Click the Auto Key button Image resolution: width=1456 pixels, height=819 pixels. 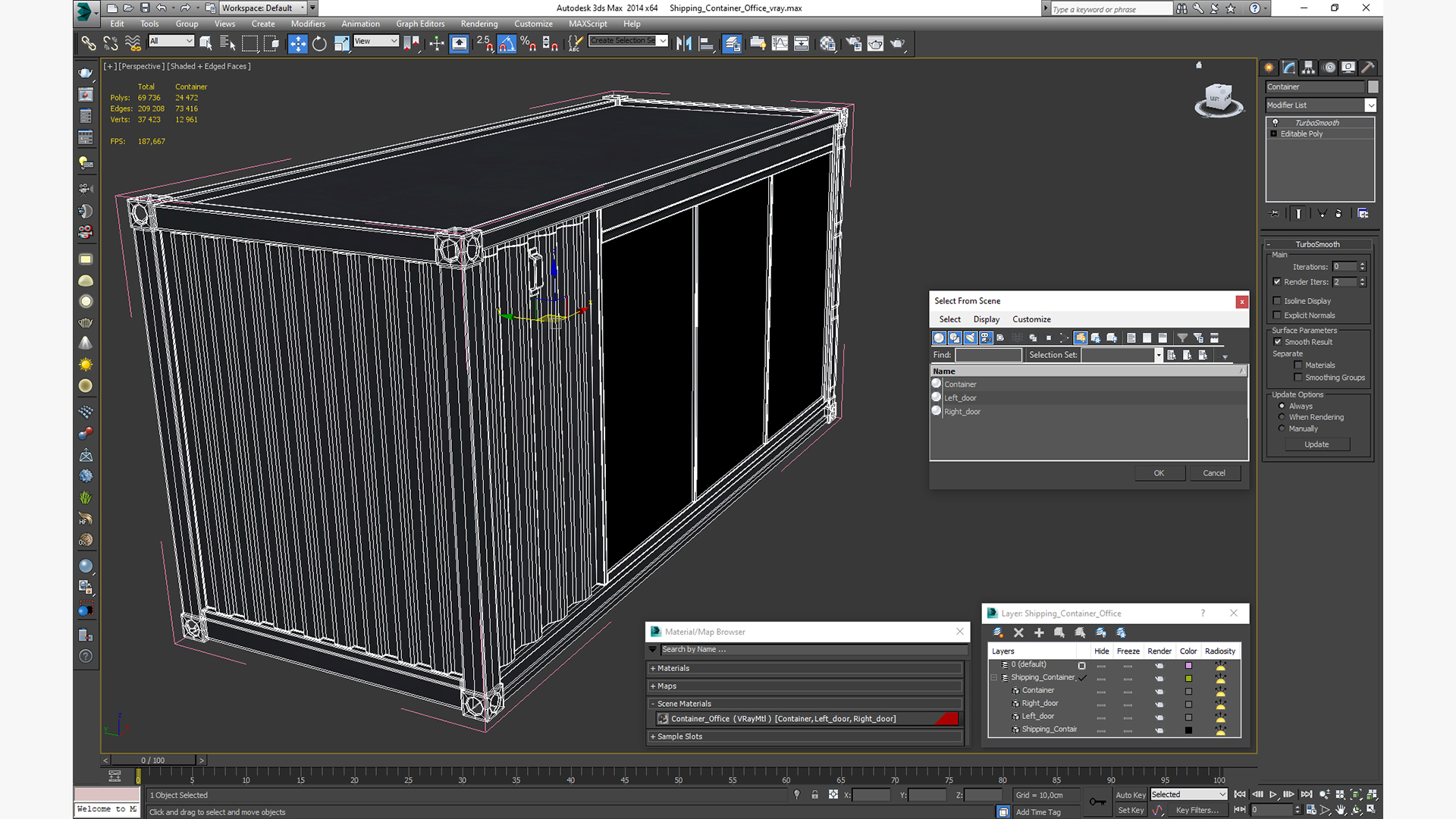coord(1130,795)
